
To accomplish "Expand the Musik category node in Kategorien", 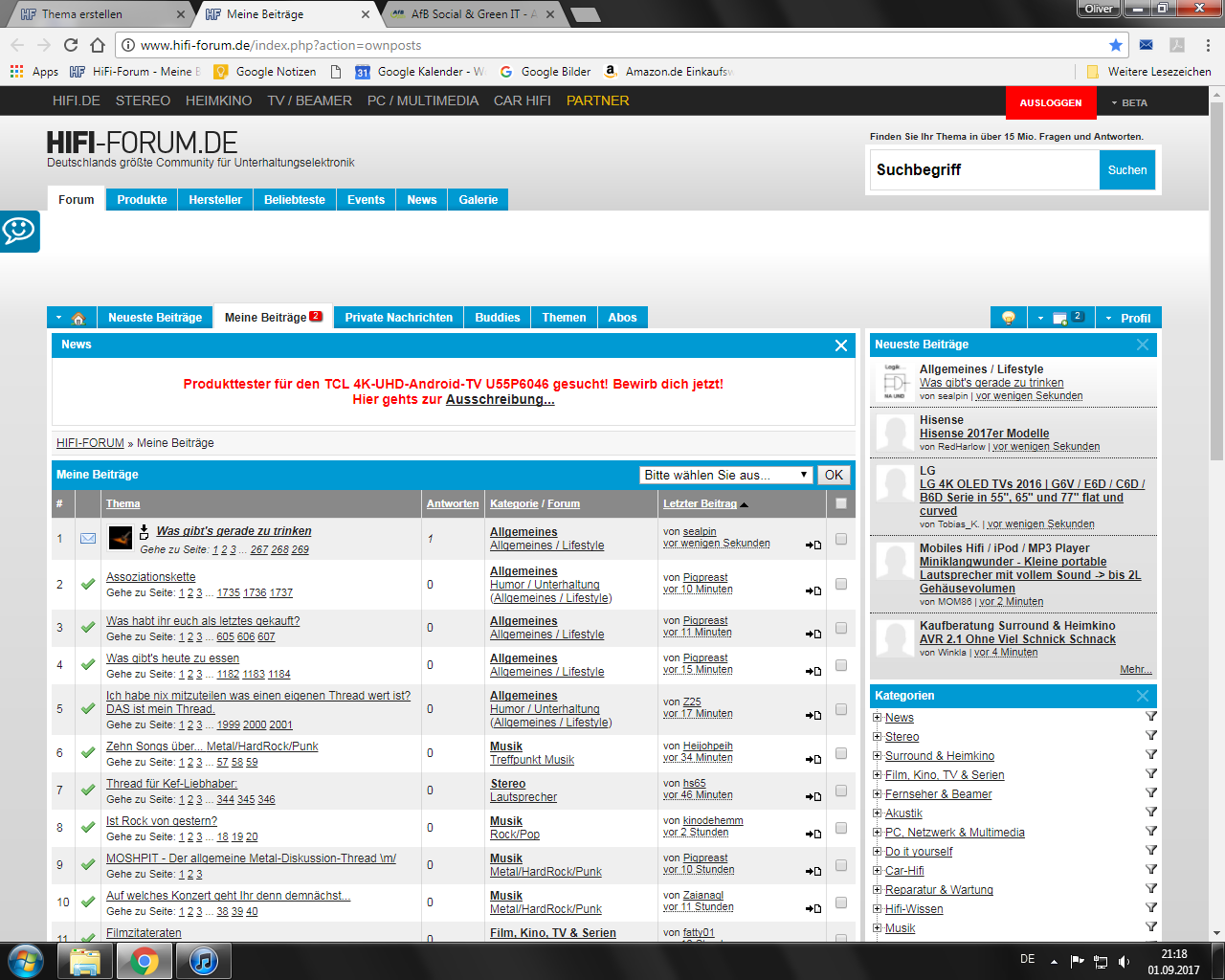I will pos(878,927).
